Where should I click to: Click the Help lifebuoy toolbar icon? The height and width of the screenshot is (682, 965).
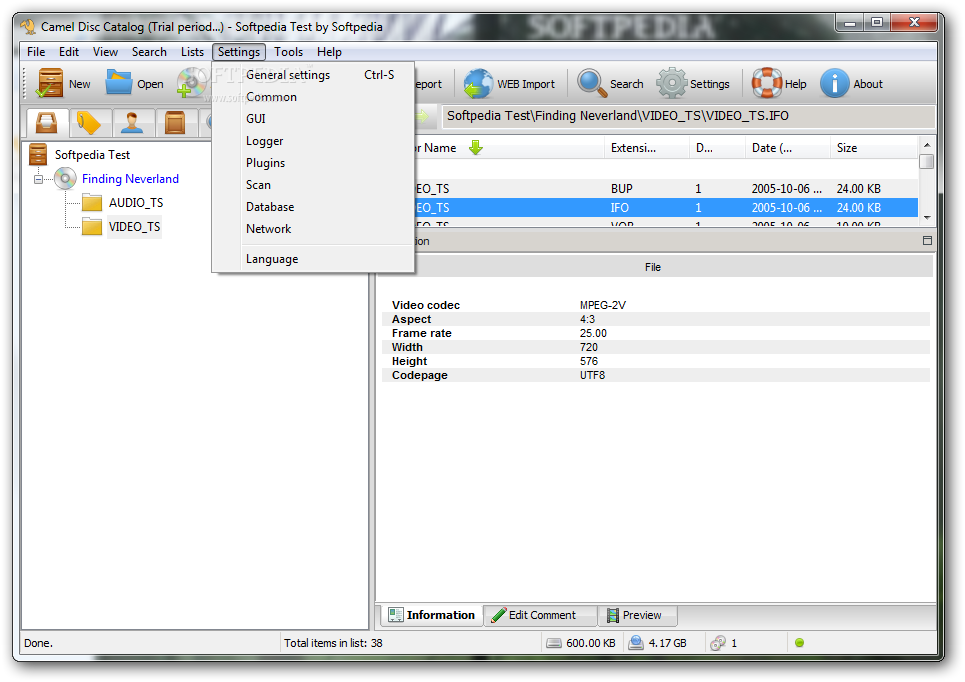coord(767,83)
